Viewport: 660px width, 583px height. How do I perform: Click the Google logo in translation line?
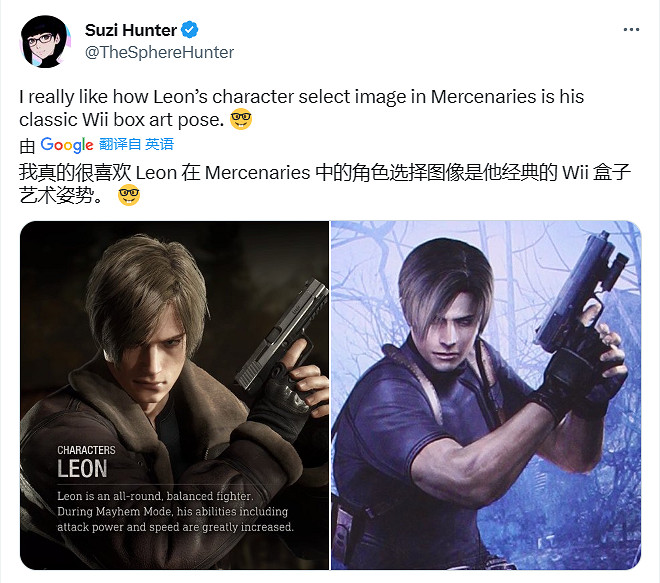(x=67, y=145)
